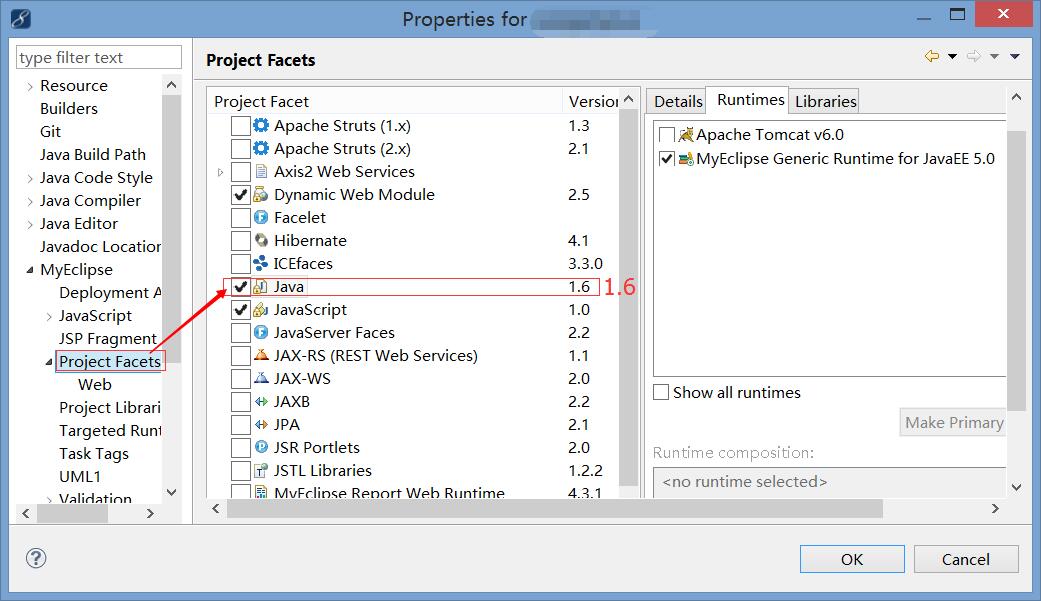Collapse the Project Facets tree node
The height and width of the screenshot is (601, 1041).
[x=49, y=362]
